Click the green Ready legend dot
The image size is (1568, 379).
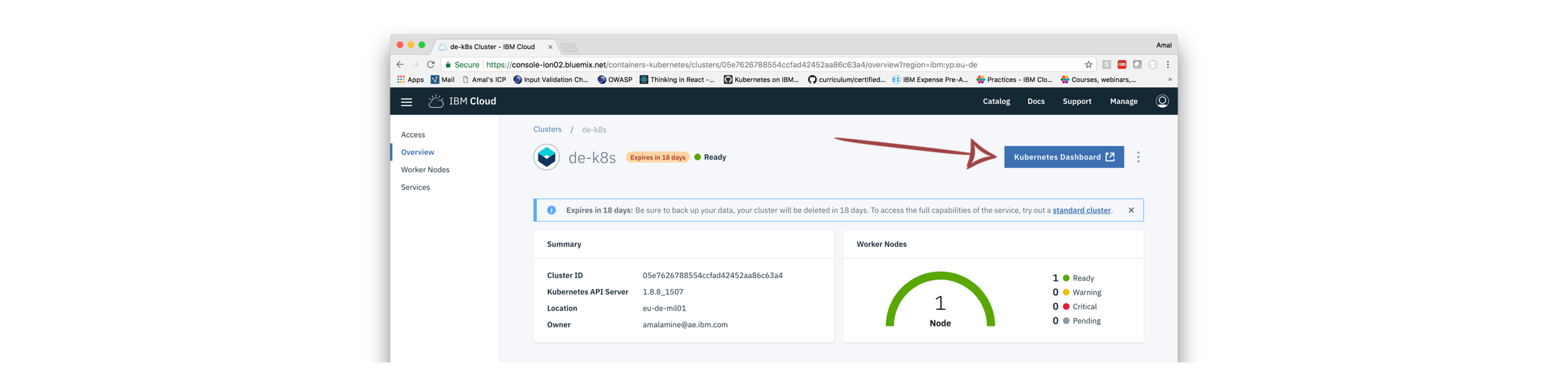tap(1066, 278)
